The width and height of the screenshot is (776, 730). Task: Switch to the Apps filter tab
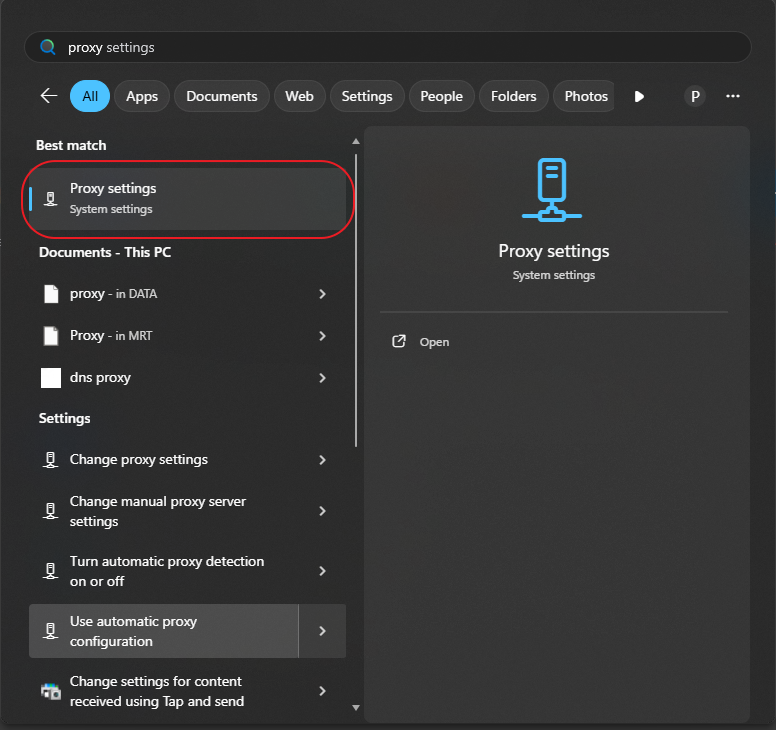(x=142, y=96)
